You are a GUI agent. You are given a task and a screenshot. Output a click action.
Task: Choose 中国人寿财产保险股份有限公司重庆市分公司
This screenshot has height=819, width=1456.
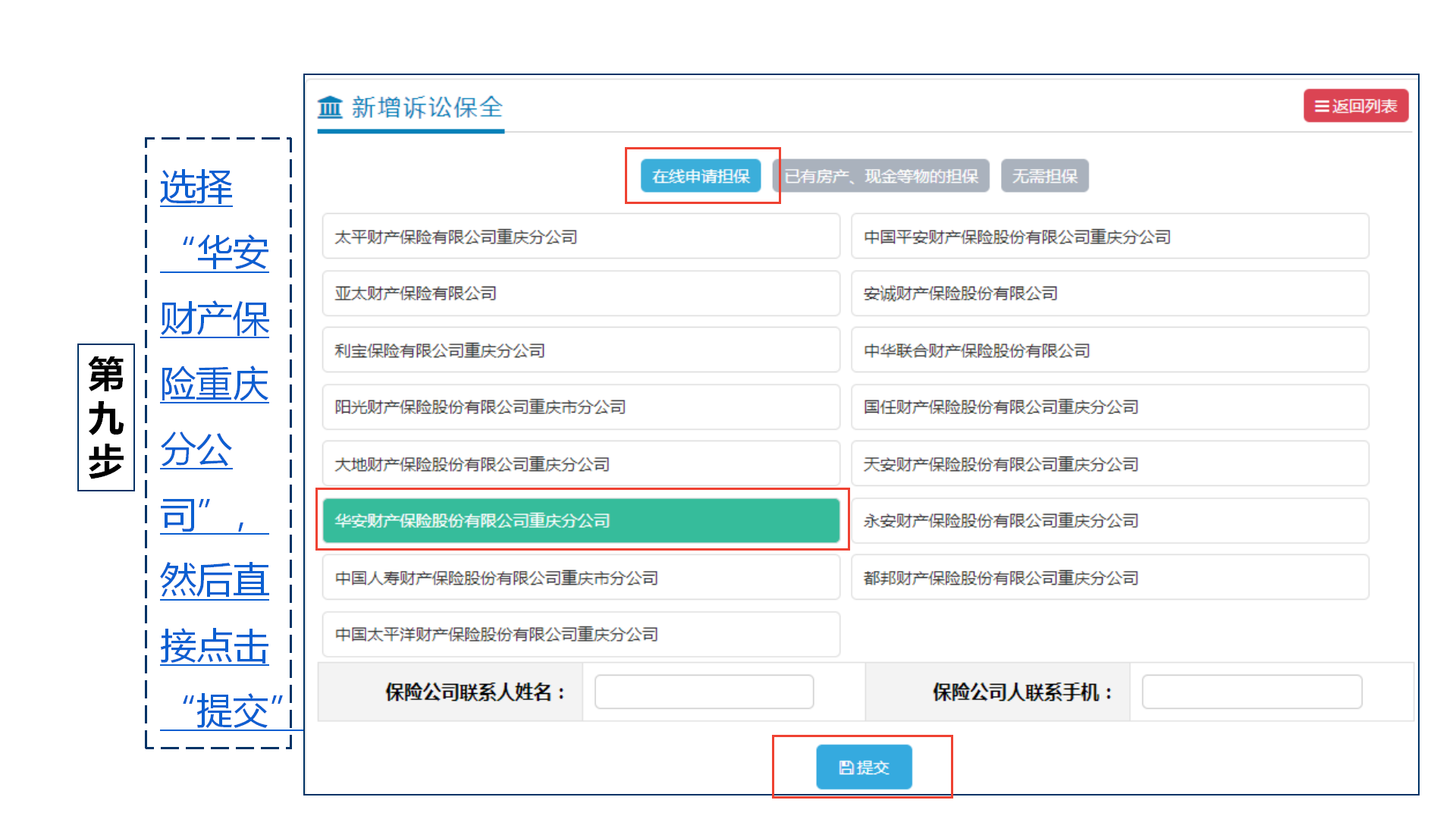581,578
